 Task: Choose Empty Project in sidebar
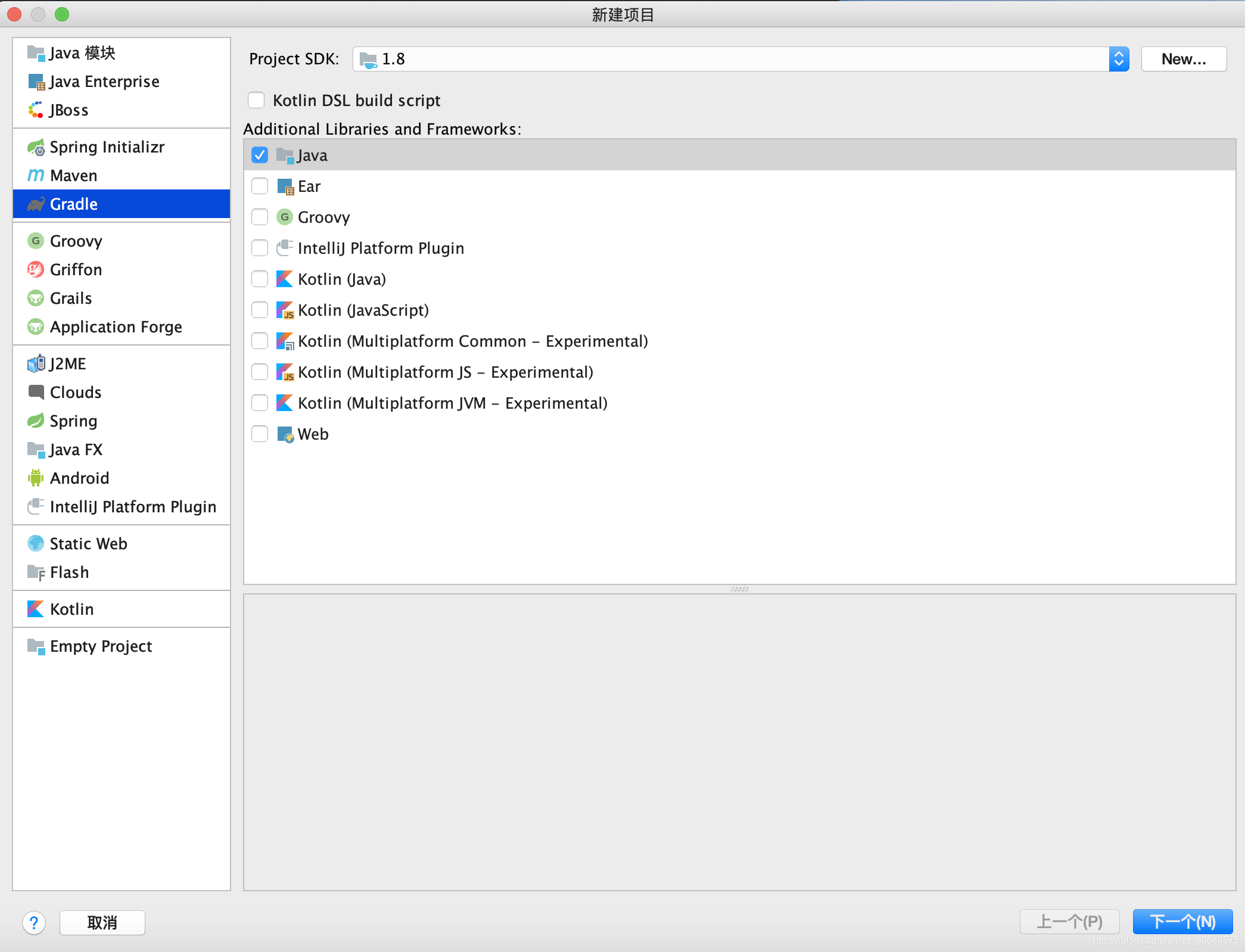point(101,646)
